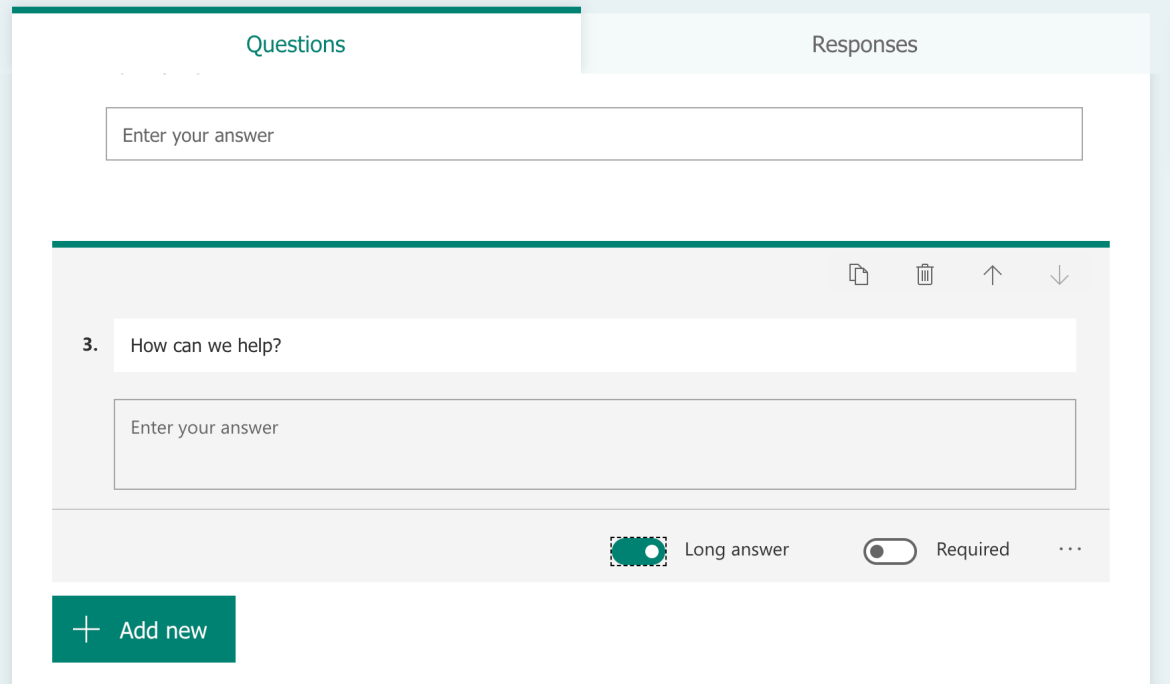Move the question up with the arrow
This screenshot has width=1170, height=684.
[x=992, y=275]
